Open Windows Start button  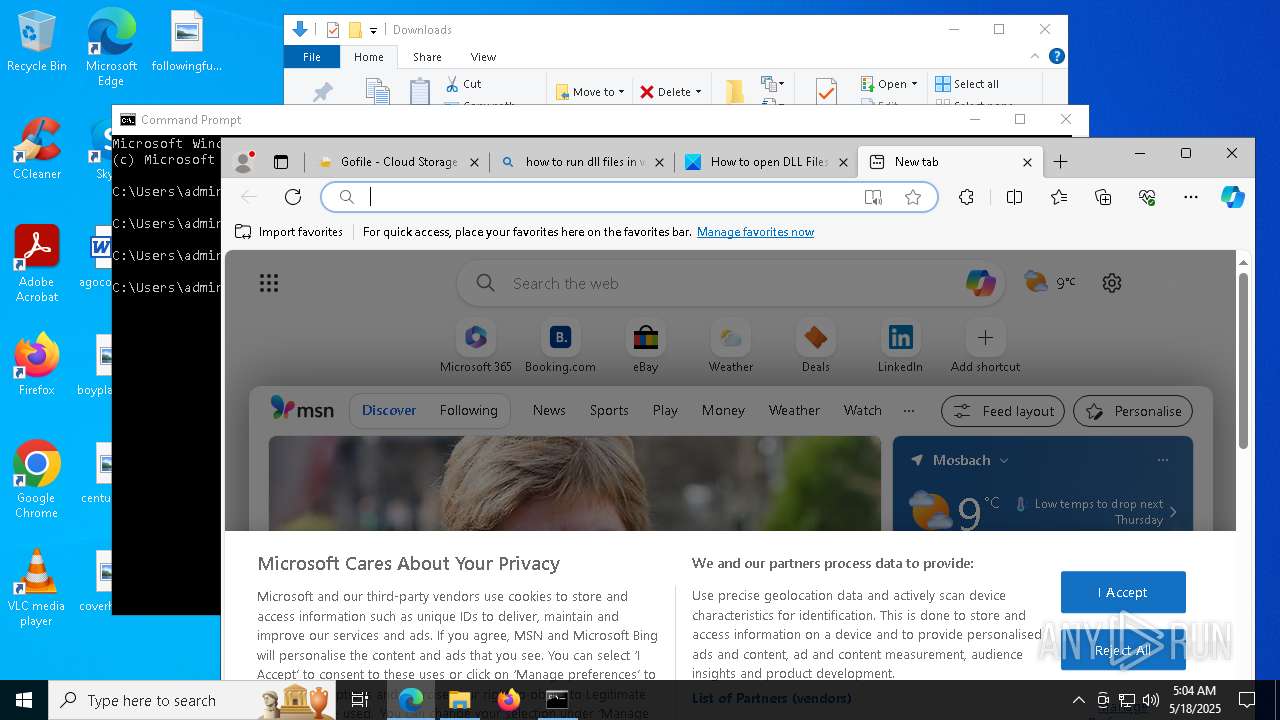coord(24,700)
